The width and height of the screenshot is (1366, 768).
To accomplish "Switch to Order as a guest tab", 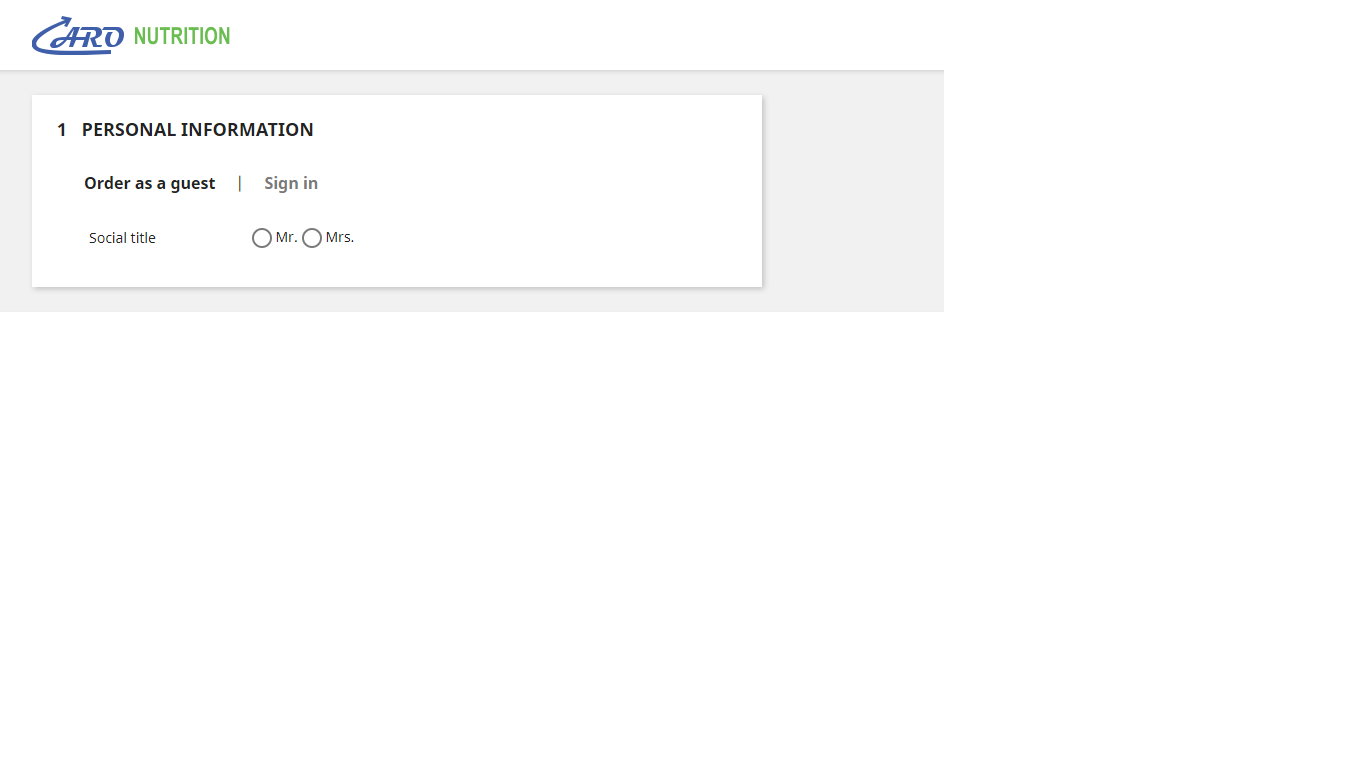I will 149,183.
